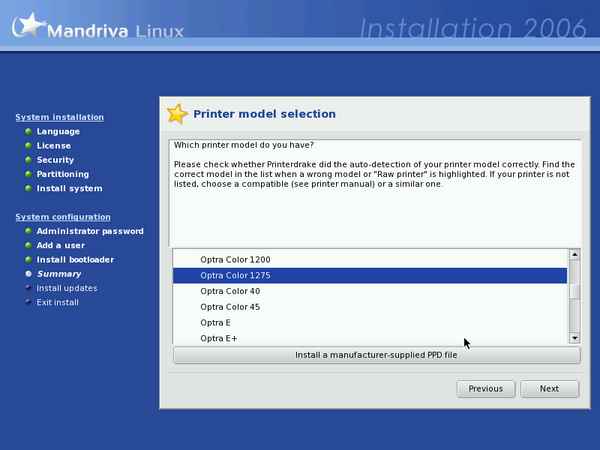Click the Partitioning step in sidebar
The height and width of the screenshot is (450, 600).
pos(63,174)
